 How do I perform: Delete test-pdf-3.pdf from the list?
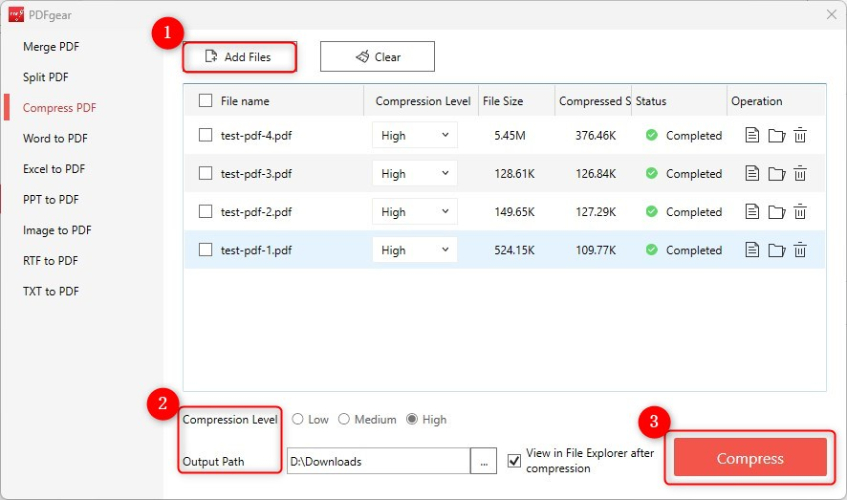point(800,173)
